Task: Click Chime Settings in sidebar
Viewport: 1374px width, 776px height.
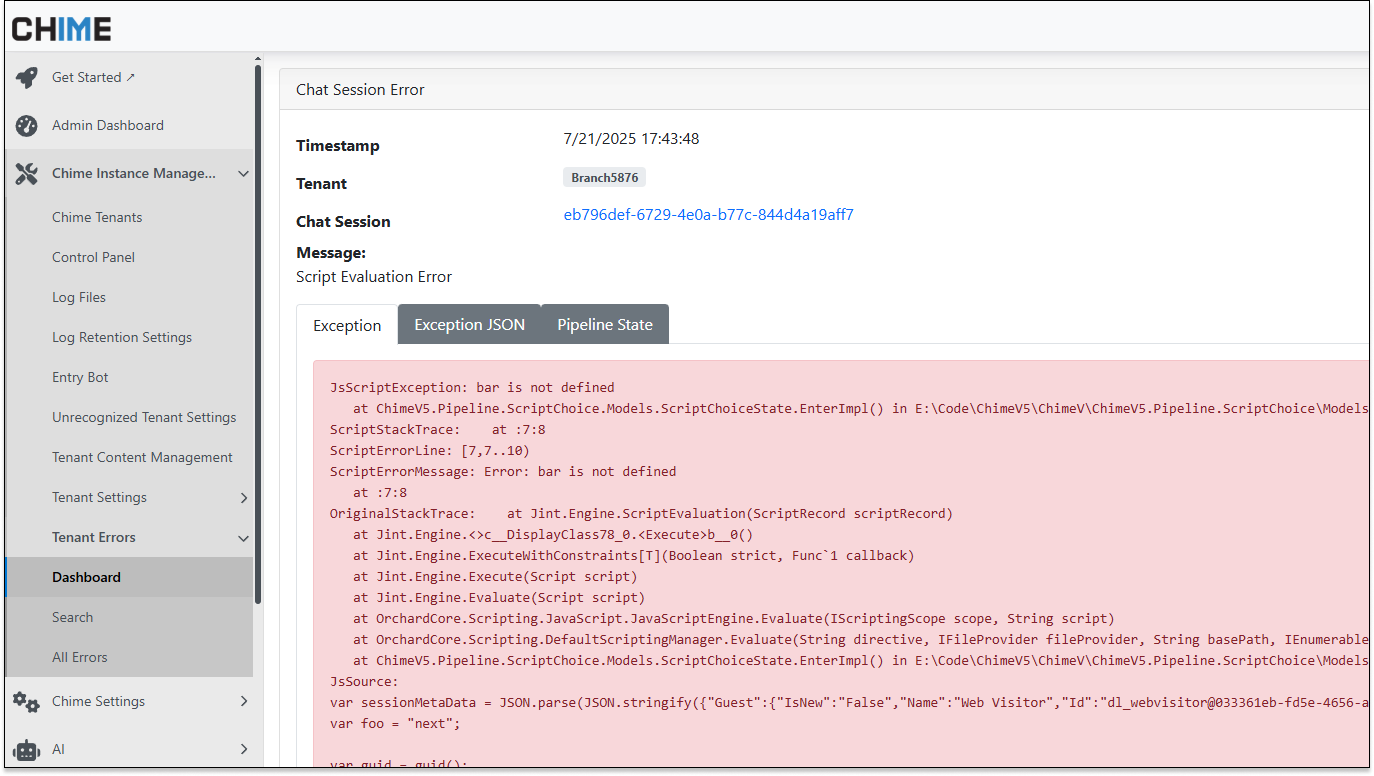Action: click(x=98, y=701)
